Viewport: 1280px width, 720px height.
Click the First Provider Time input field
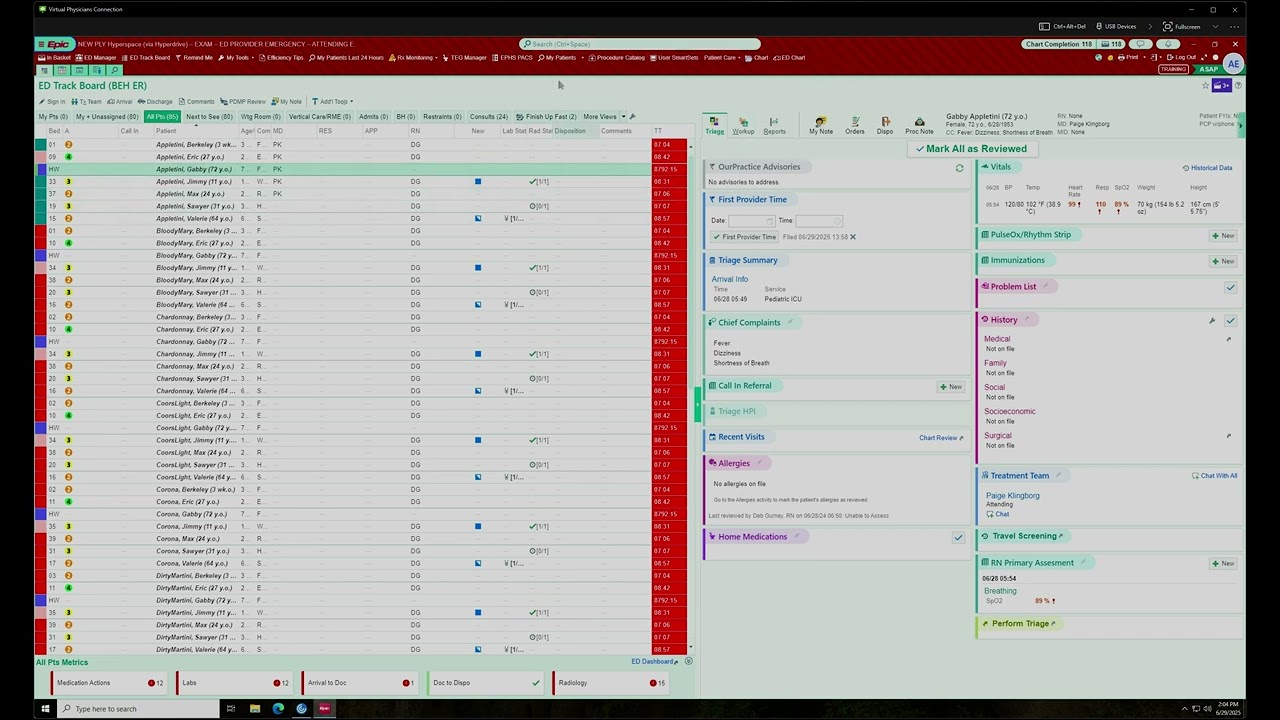(819, 221)
